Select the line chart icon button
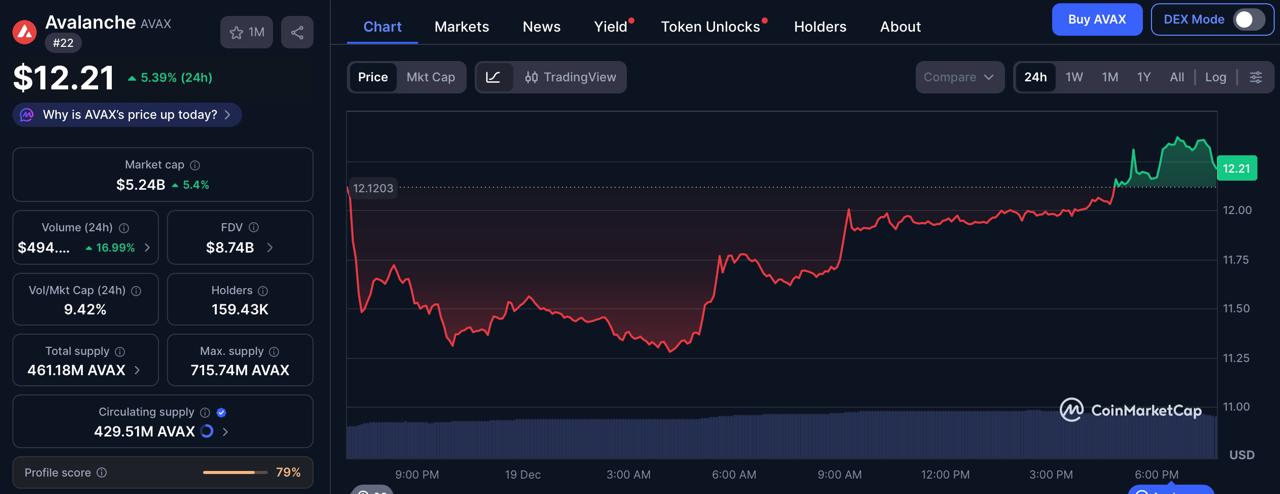Screen dimensions: 1280x494 click(494, 77)
